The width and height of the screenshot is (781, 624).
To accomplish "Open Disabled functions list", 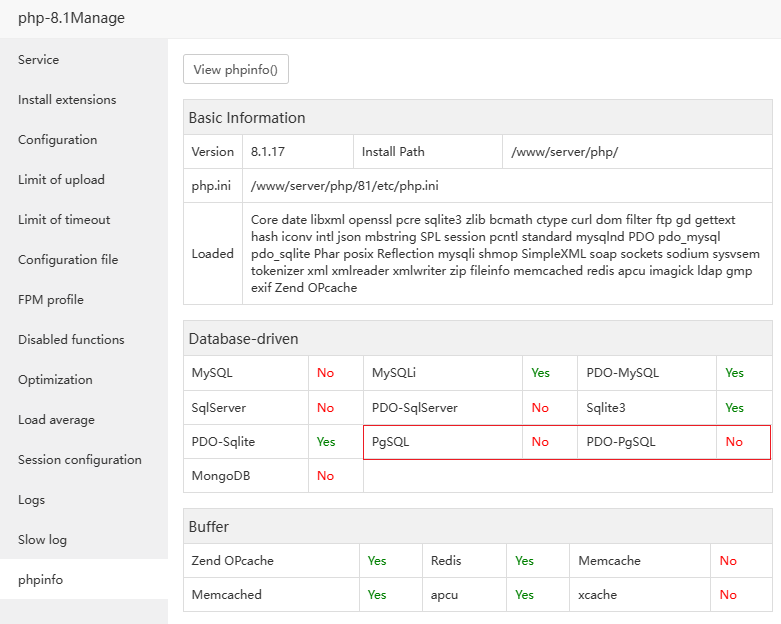I will (x=71, y=340).
